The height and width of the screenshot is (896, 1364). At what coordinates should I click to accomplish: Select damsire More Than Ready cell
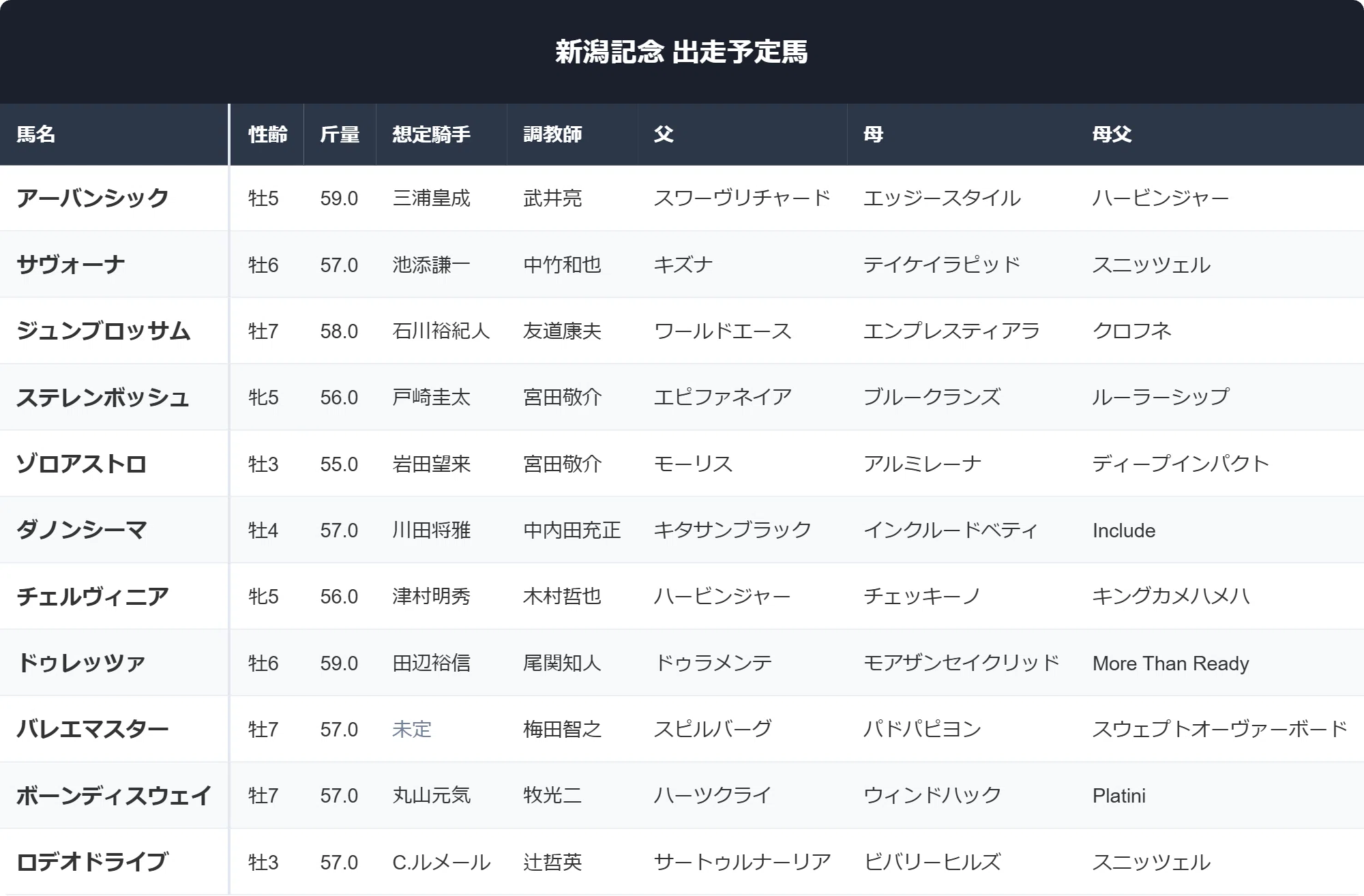click(x=1171, y=663)
